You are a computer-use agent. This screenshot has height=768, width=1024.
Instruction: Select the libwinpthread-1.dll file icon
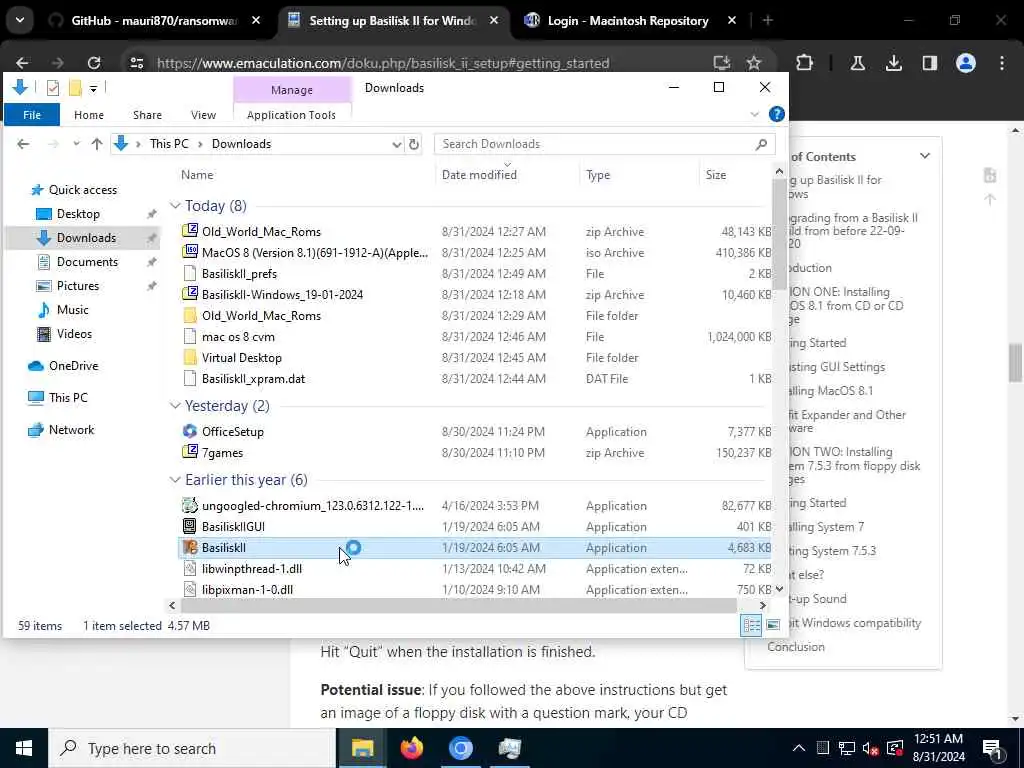pos(189,568)
